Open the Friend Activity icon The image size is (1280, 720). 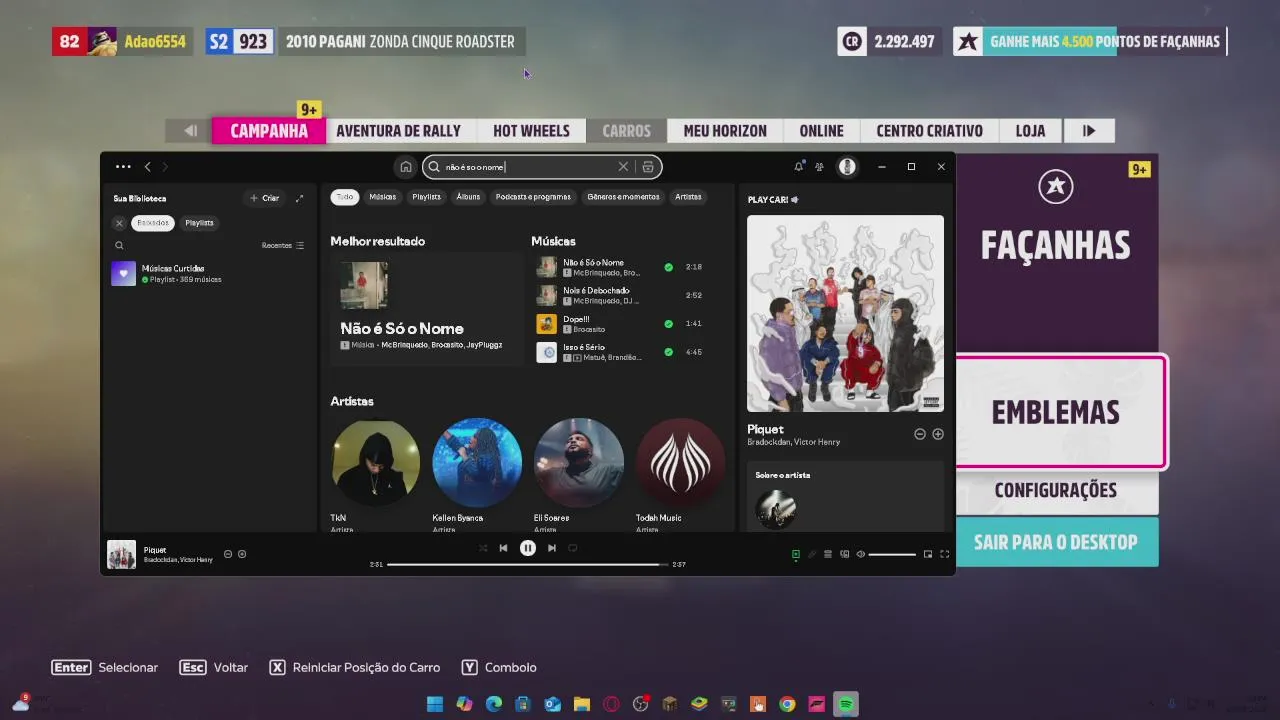tap(819, 167)
